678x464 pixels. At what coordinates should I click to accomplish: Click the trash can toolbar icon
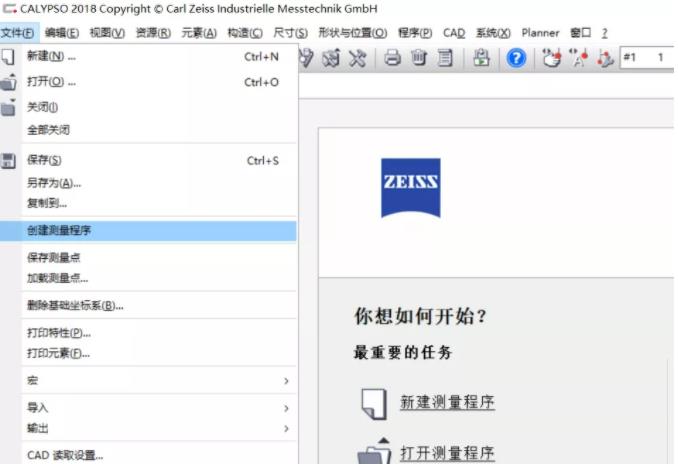[419, 58]
